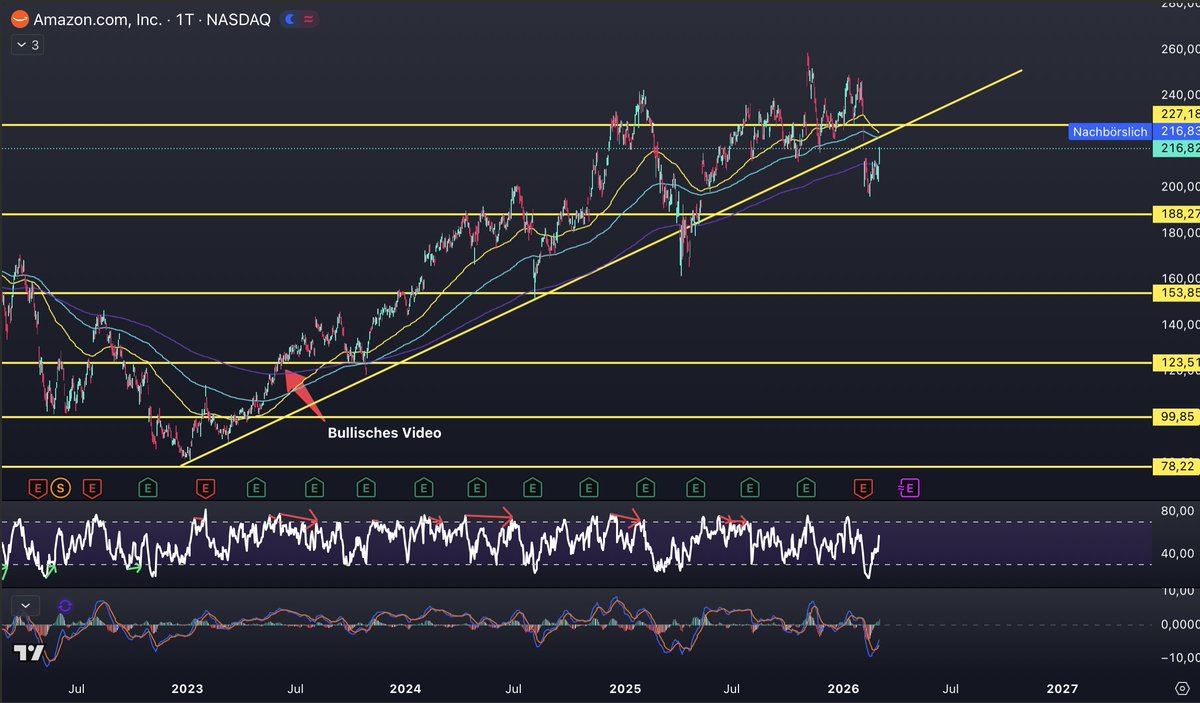The height and width of the screenshot is (703, 1200).
Task: Open the red earnings marker above 2026
Action: tap(861, 488)
